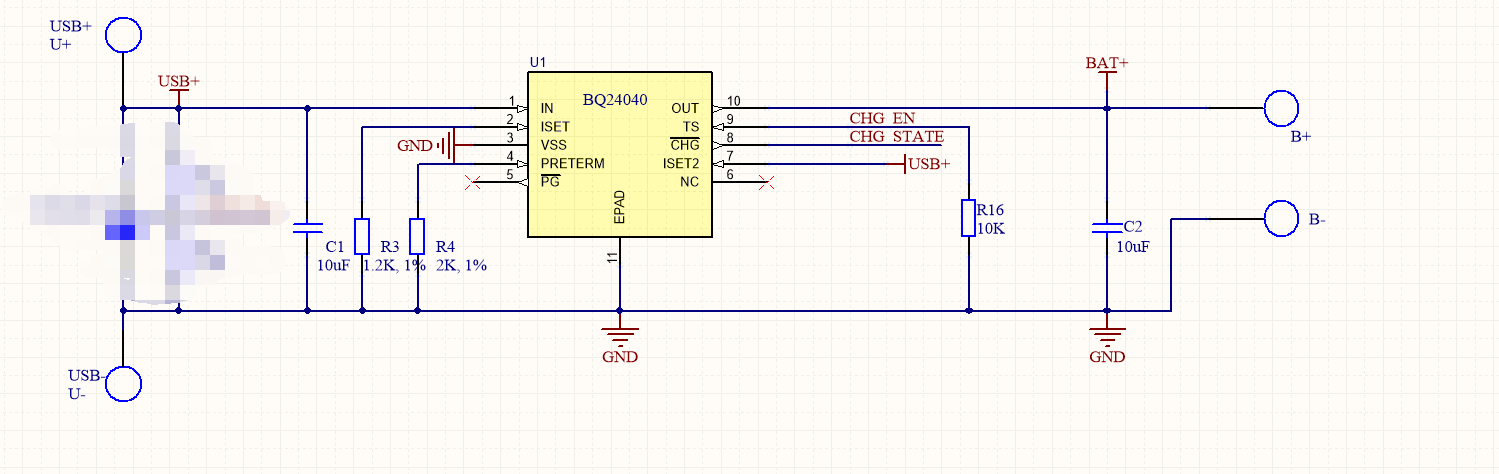Click the 10uF value under C1

[331, 265]
